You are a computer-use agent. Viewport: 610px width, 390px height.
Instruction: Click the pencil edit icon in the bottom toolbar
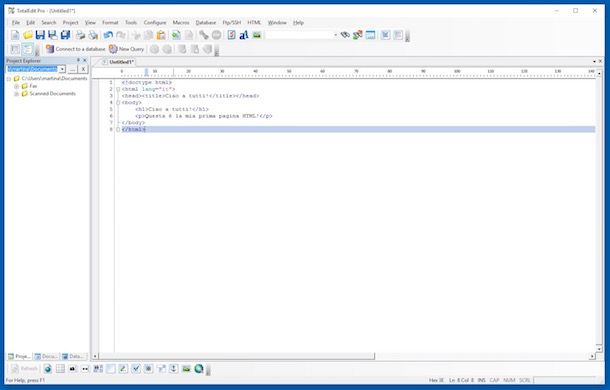[x=123, y=369]
